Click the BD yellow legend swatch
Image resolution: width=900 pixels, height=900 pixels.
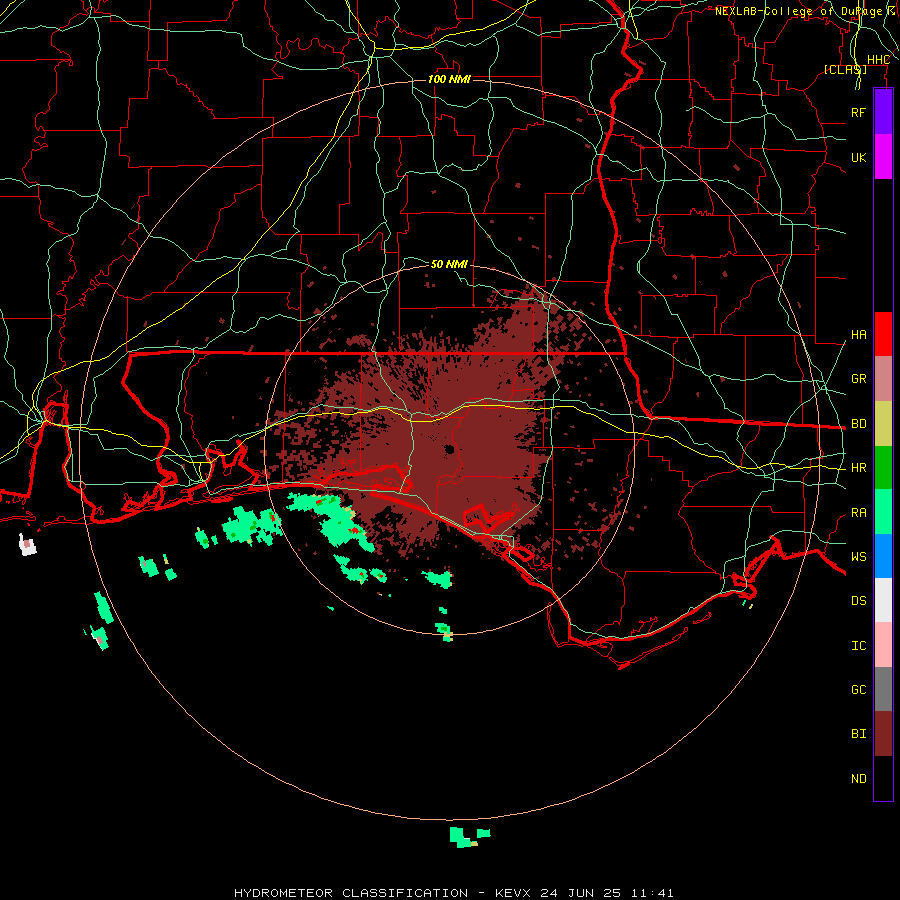pos(883,424)
